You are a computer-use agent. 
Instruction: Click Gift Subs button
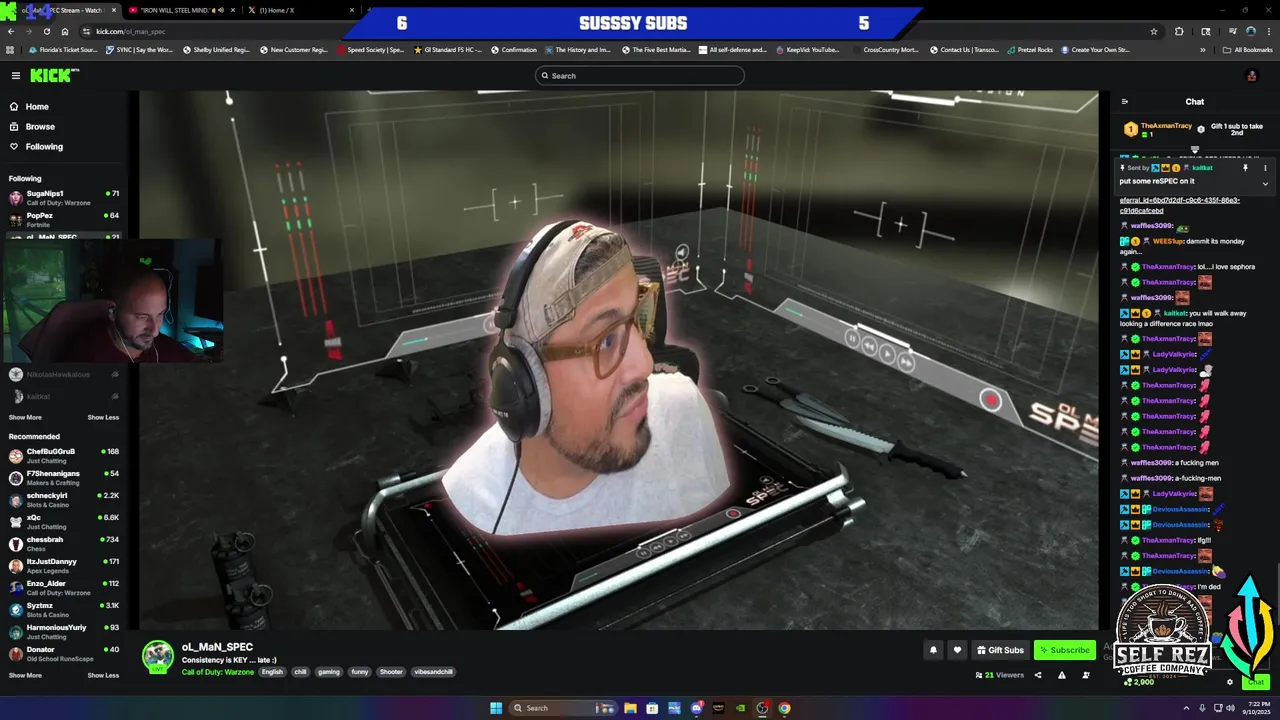pos(1000,650)
